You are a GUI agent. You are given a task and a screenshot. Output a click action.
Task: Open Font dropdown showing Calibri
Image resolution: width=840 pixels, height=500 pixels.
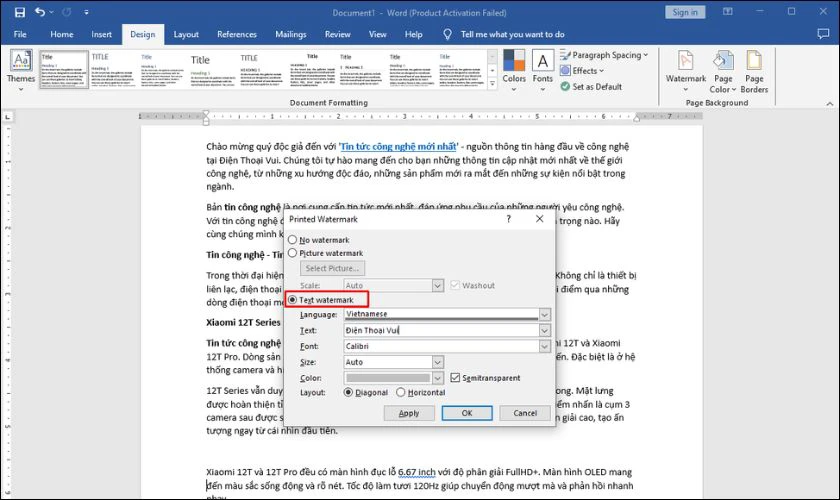click(544, 346)
